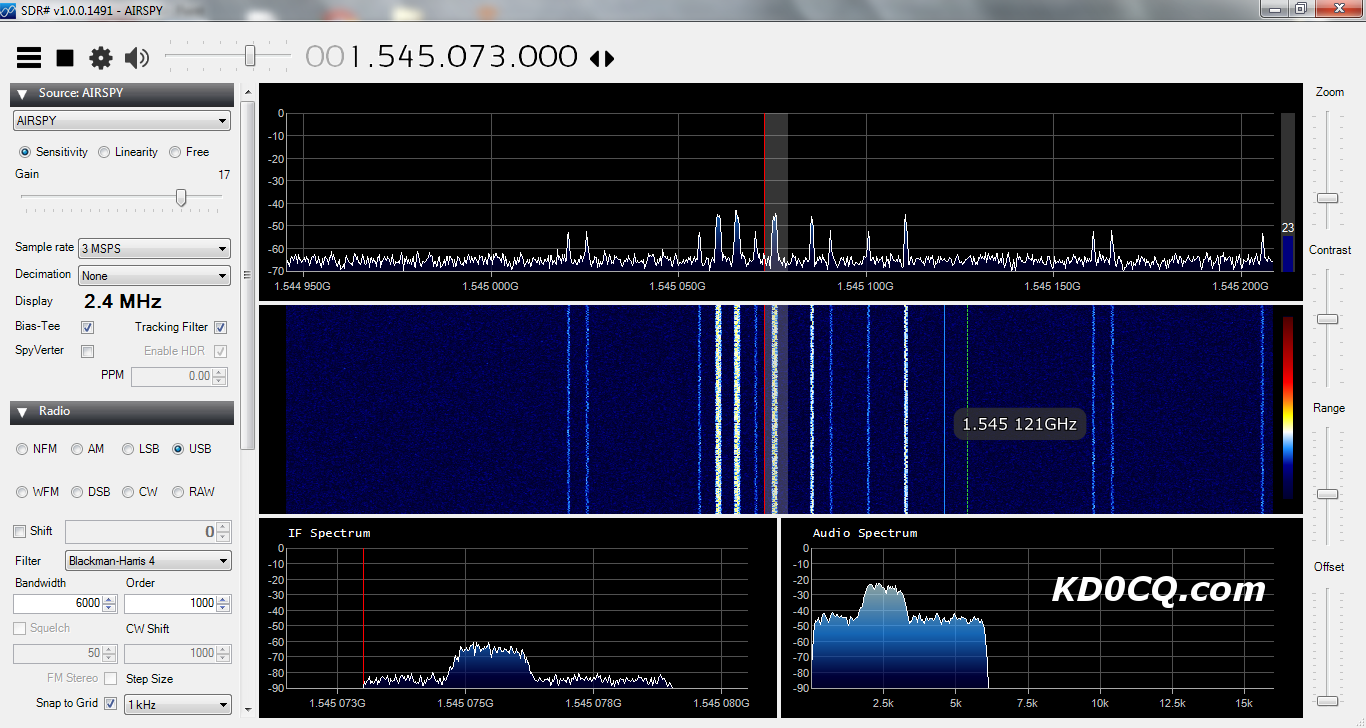1366x728 pixels.
Task: Click the Squelch value field
Action: [58, 653]
